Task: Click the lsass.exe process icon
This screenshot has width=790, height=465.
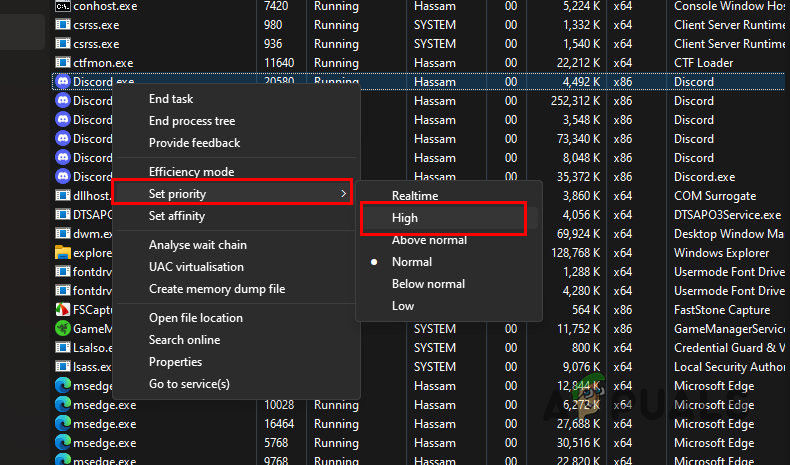Action: pos(62,367)
